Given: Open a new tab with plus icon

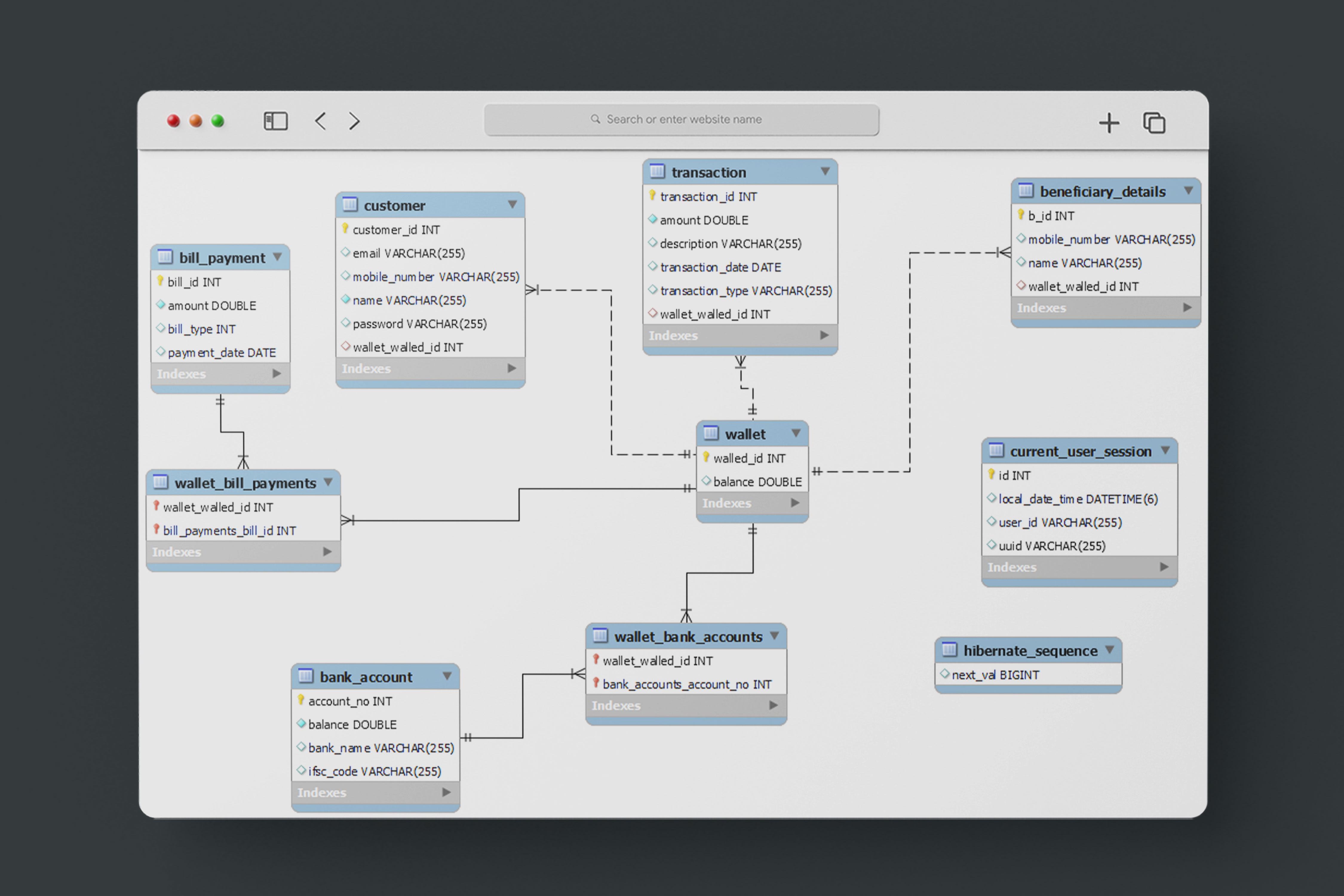Looking at the screenshot, I should 1109,123.
